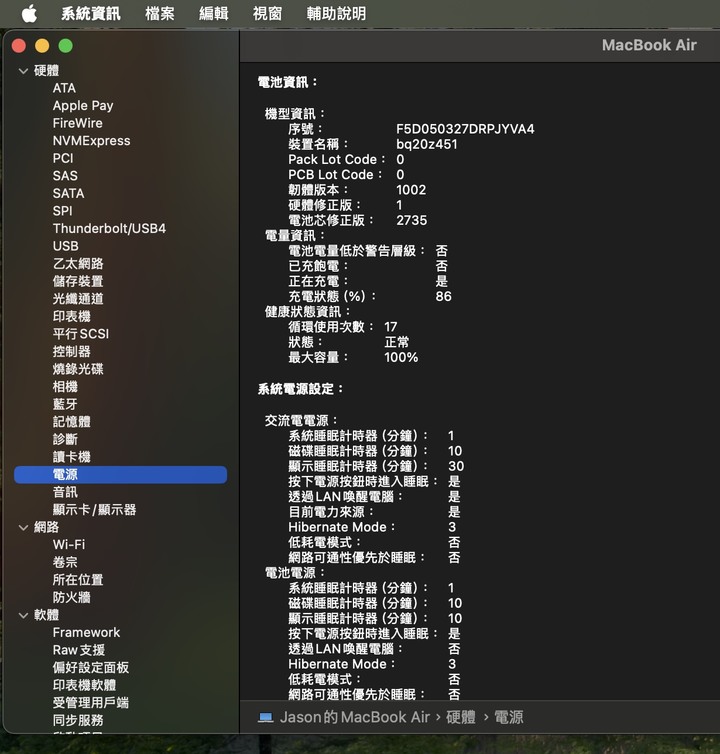
Task: Select 卷宗 under 網路
Action: coord(65,562)
